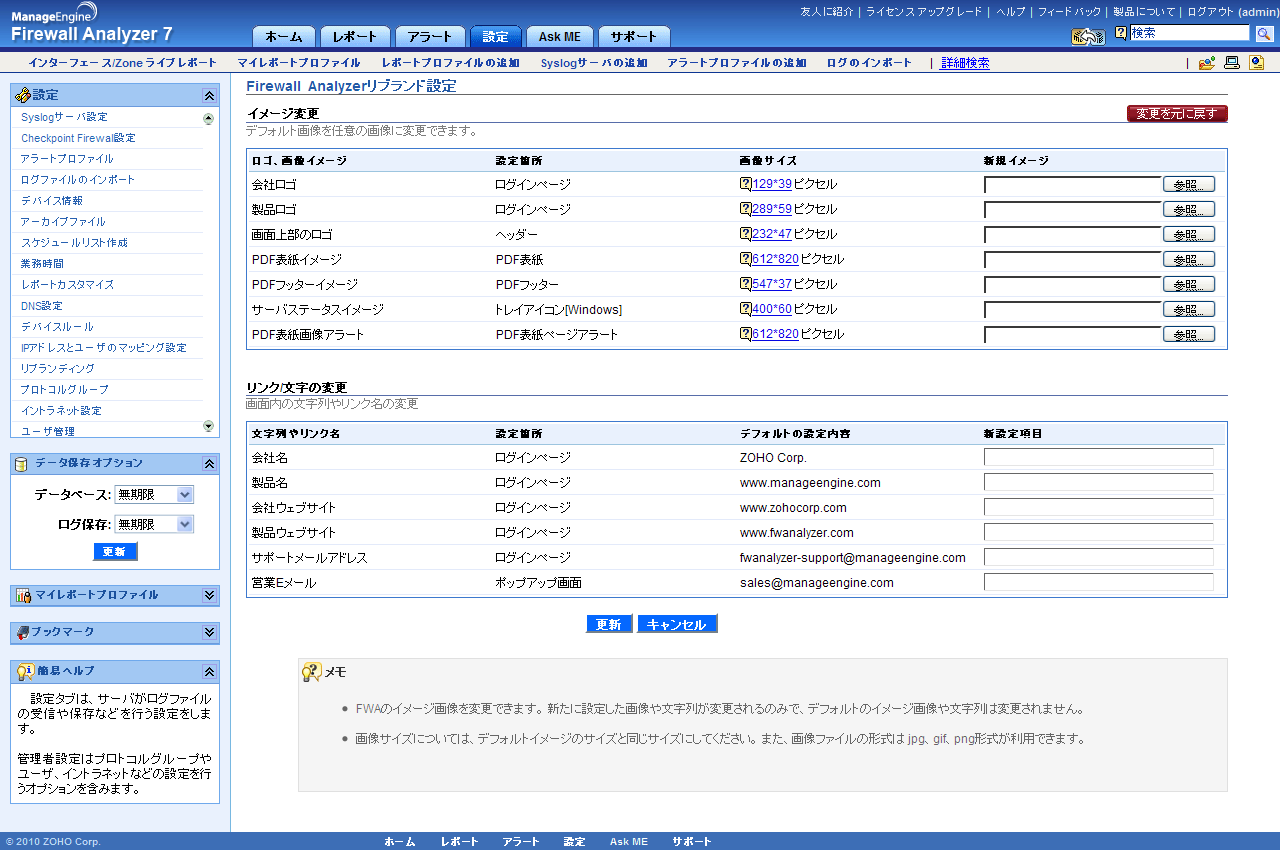The height and width of the screenshot is (850, 1280).
Task: Click 参照 button for 製品ロゴ
Action: point(1189,209)
